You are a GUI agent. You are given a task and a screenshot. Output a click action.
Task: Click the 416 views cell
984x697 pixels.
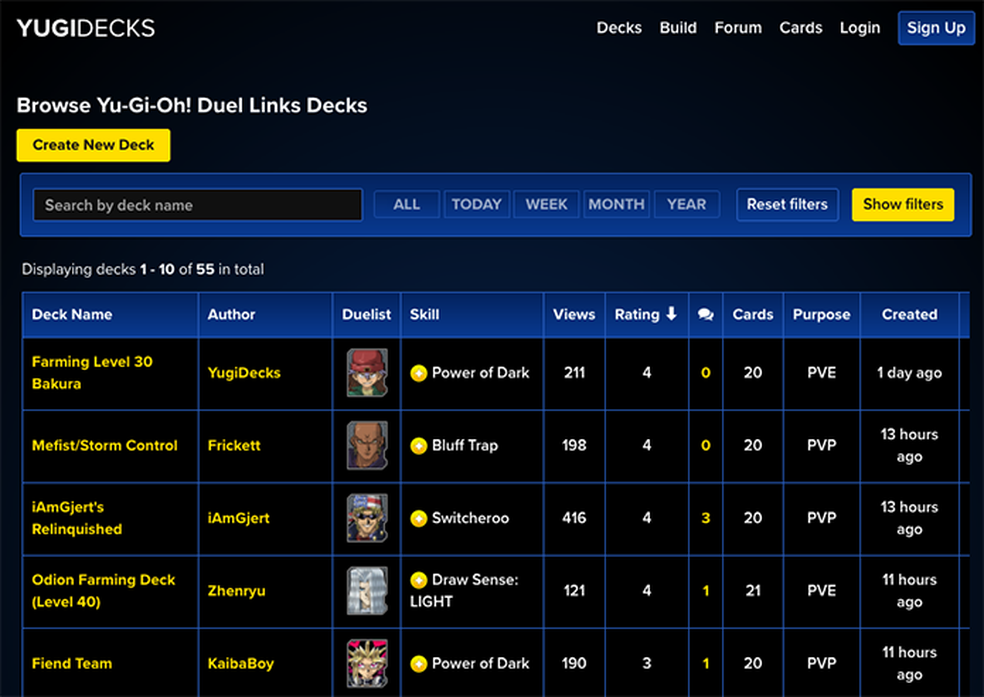[574, 518]
